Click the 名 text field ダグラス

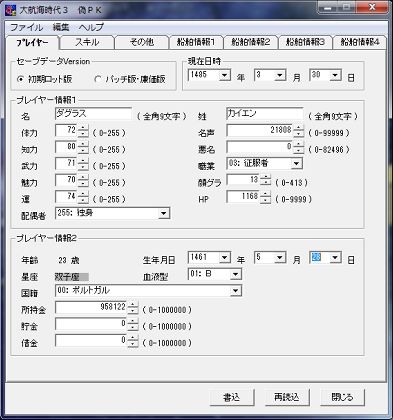coord(93,113)
